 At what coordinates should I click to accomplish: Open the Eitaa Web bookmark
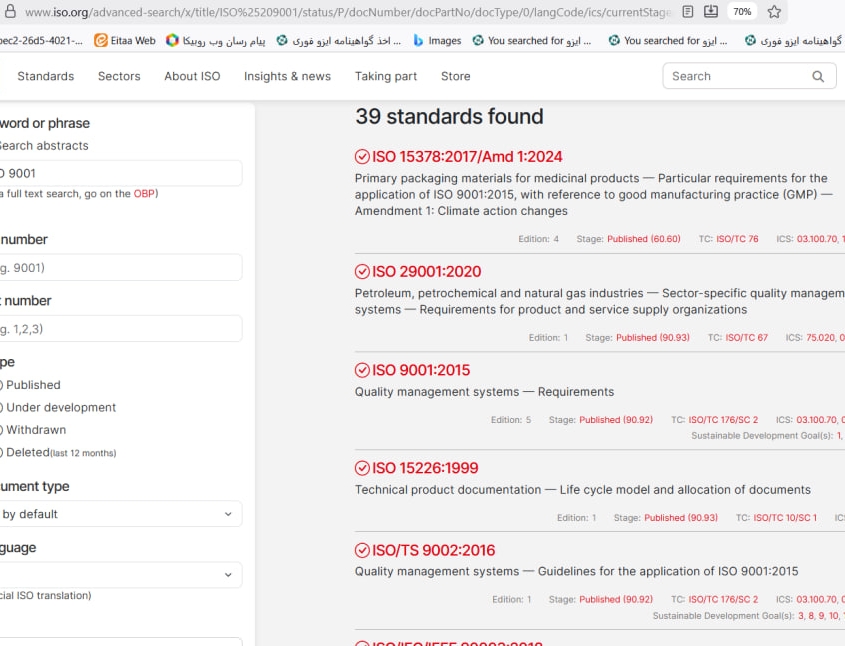[x=124, y=41]
